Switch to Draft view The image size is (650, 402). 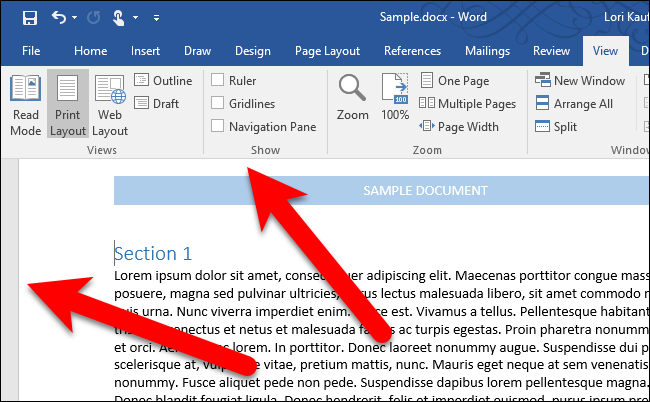157,103
